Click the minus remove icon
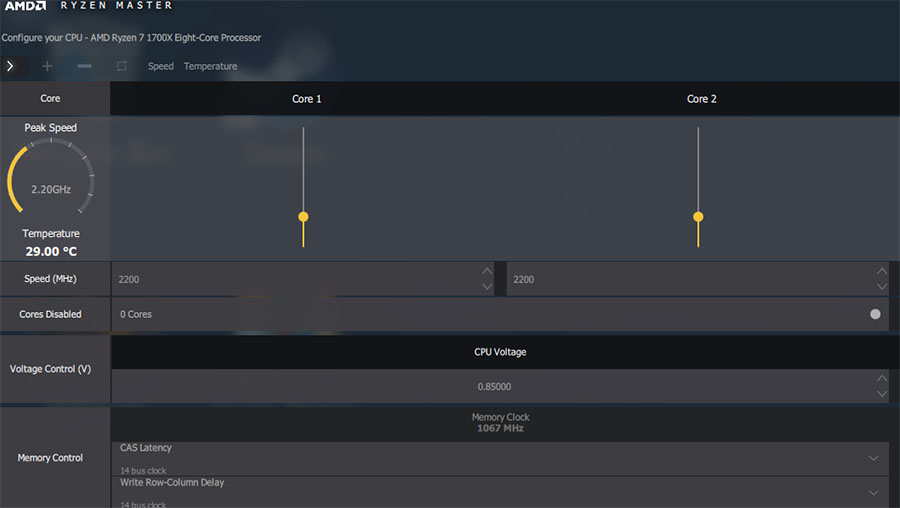 [84, 66]
